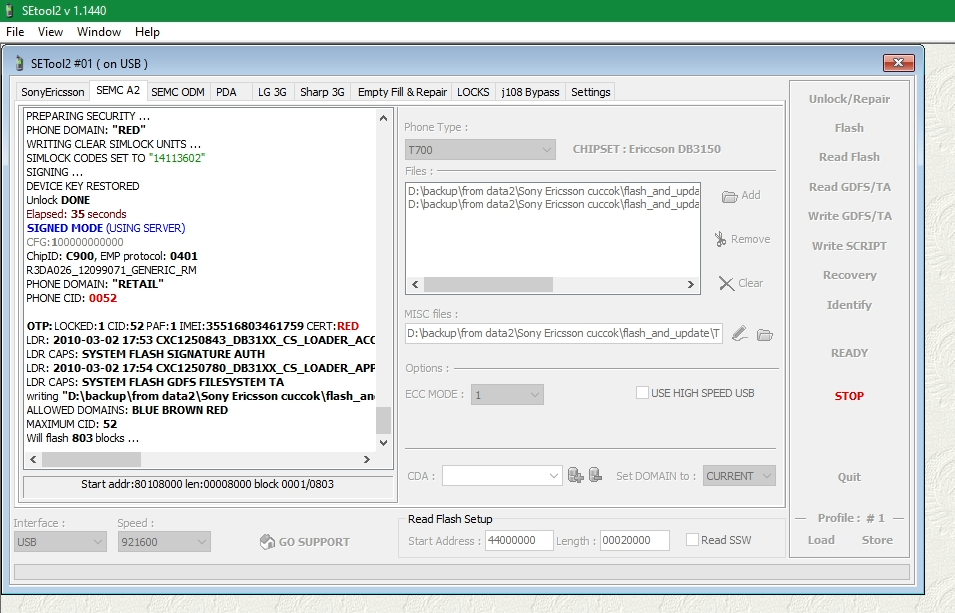This screenshot has height=613, width=955.
Task: Click the second CDA remove icon
Action: tap(595, 476)
